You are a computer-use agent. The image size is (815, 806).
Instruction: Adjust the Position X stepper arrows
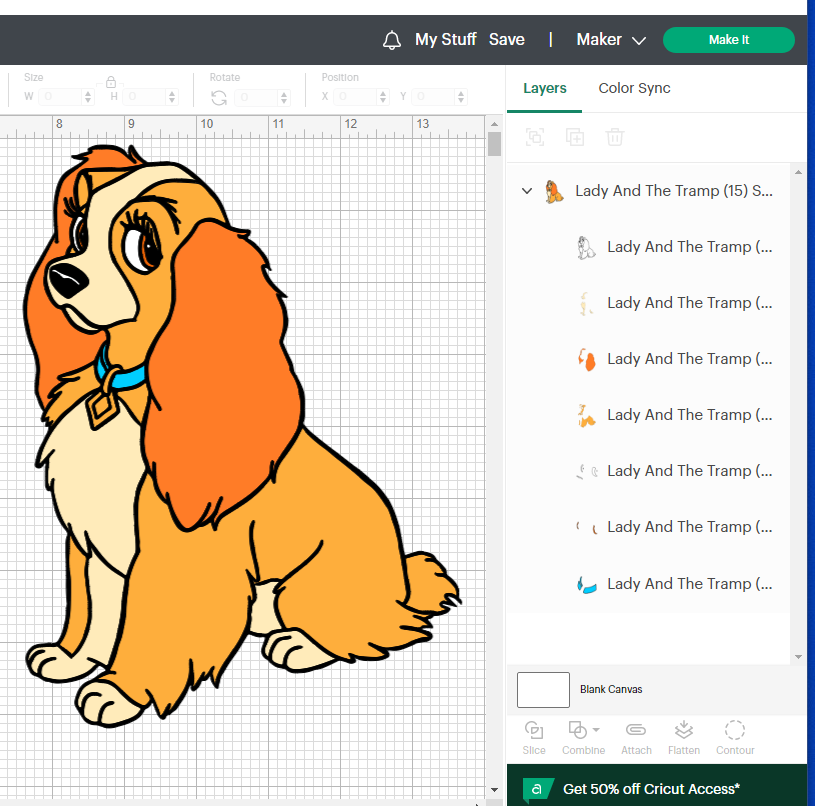click(383, 97)
